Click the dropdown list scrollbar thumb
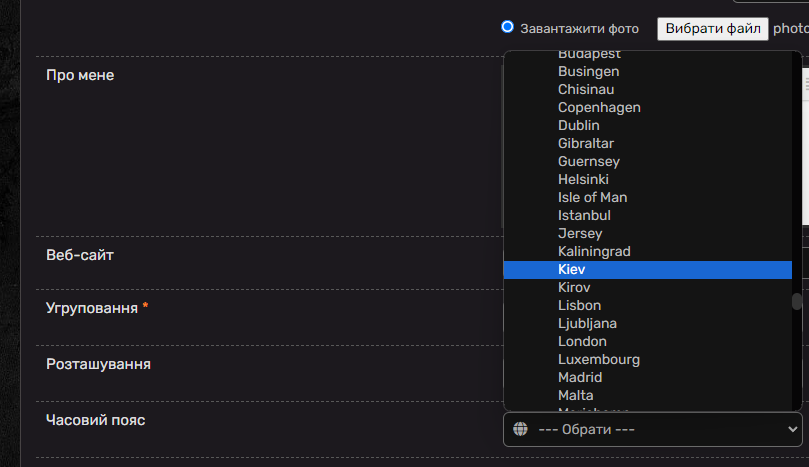This screenshot has width=809, height=467. tap(797, 302)
